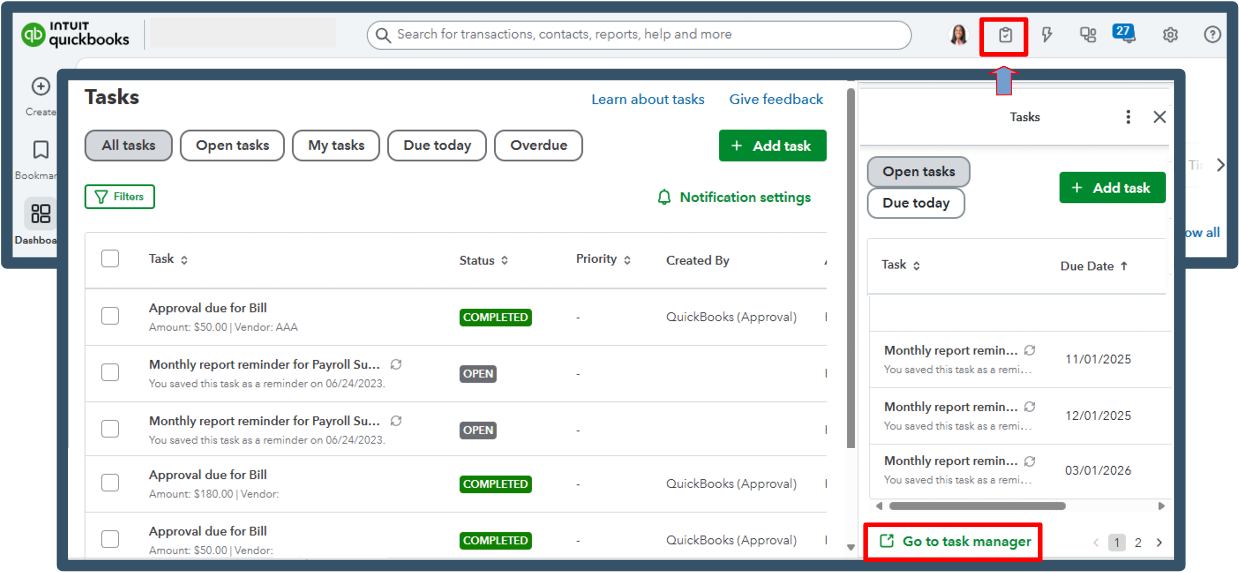Click the lightning bolt quick actions icon
The width and height of the screenshot is (1239, 573).
(x=1047, y=35)
